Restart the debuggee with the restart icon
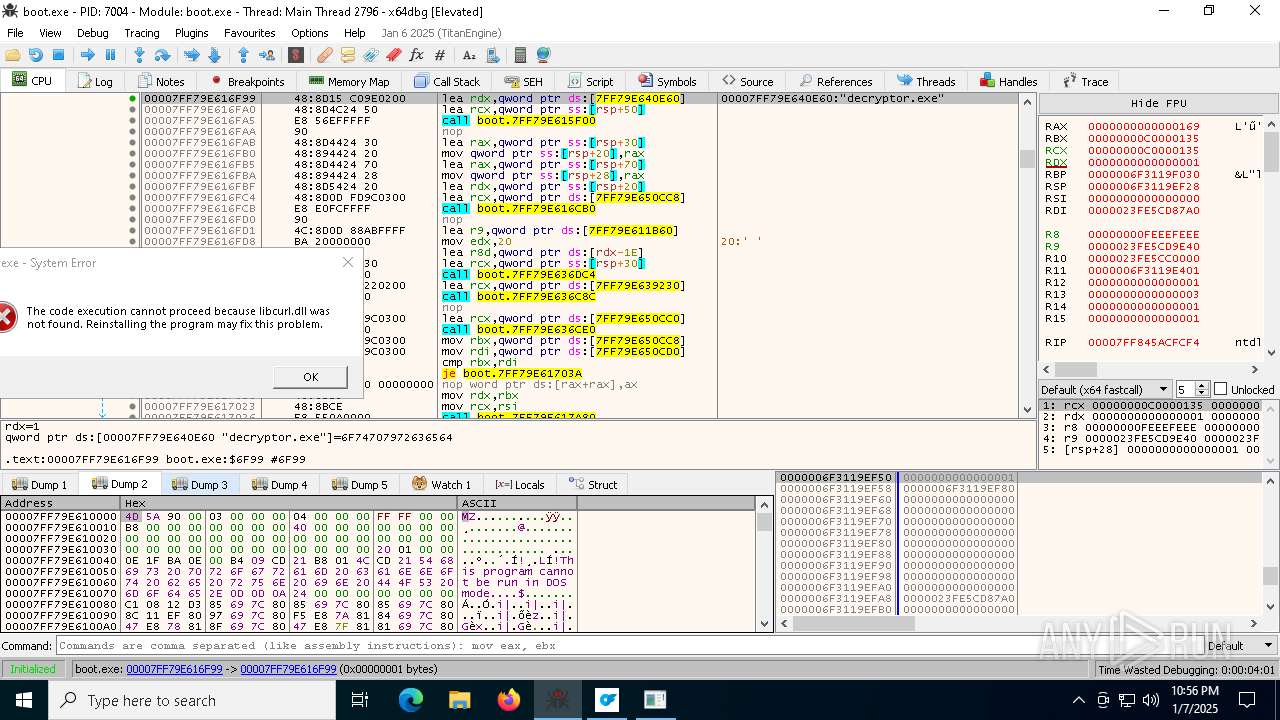This screenshot has height=720, width=1280. [36, 55]
